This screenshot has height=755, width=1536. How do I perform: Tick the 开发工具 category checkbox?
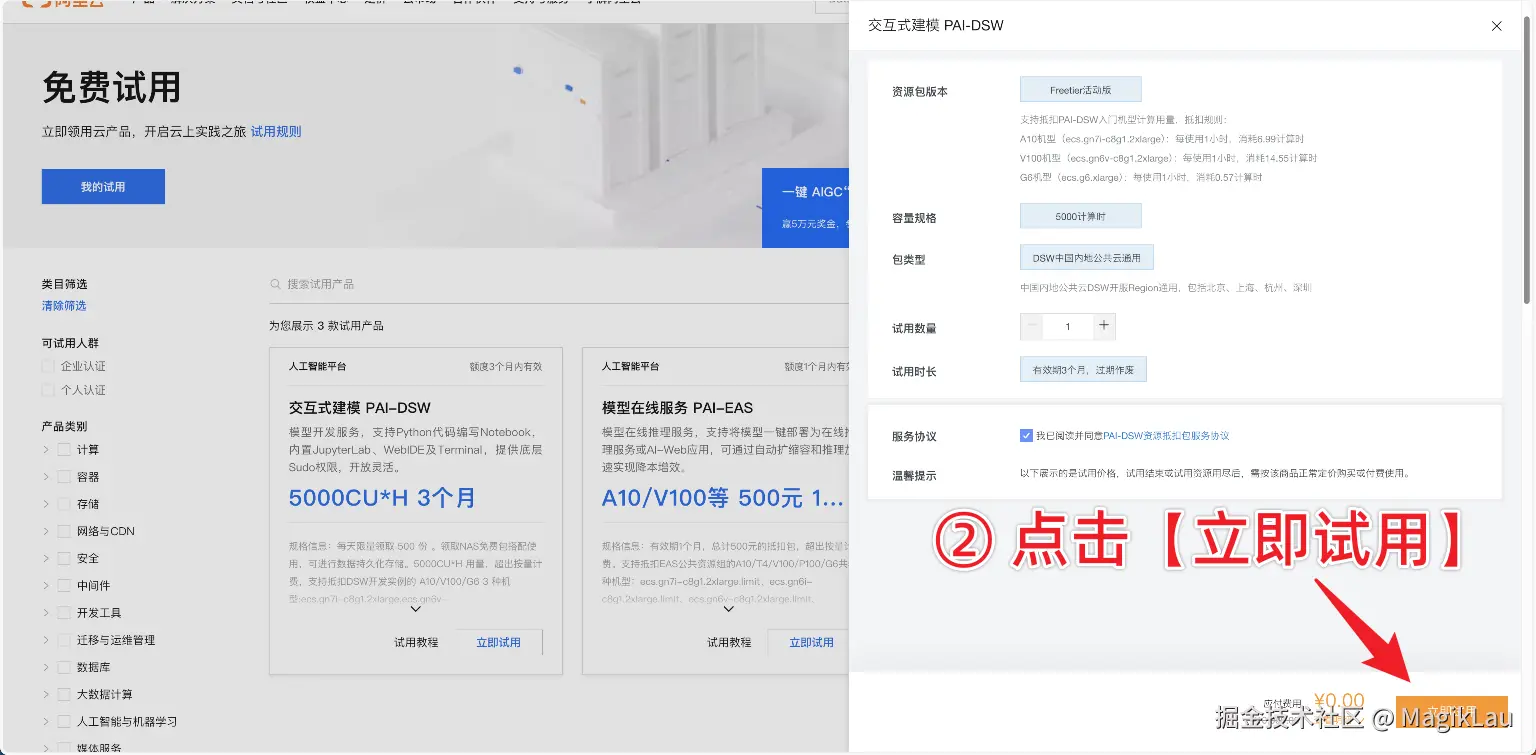pos(64,612)
